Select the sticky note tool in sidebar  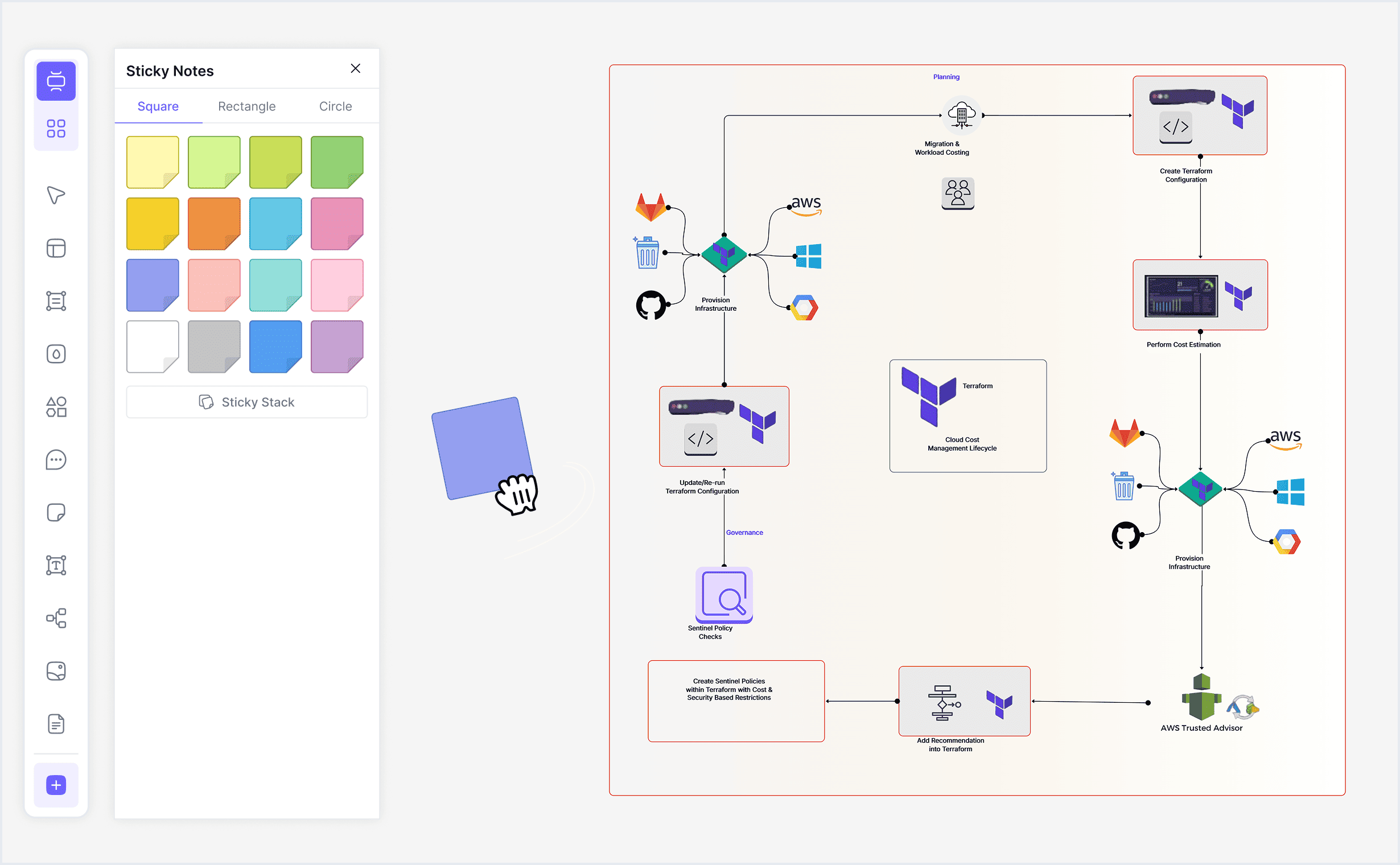[x=56, y=513]
